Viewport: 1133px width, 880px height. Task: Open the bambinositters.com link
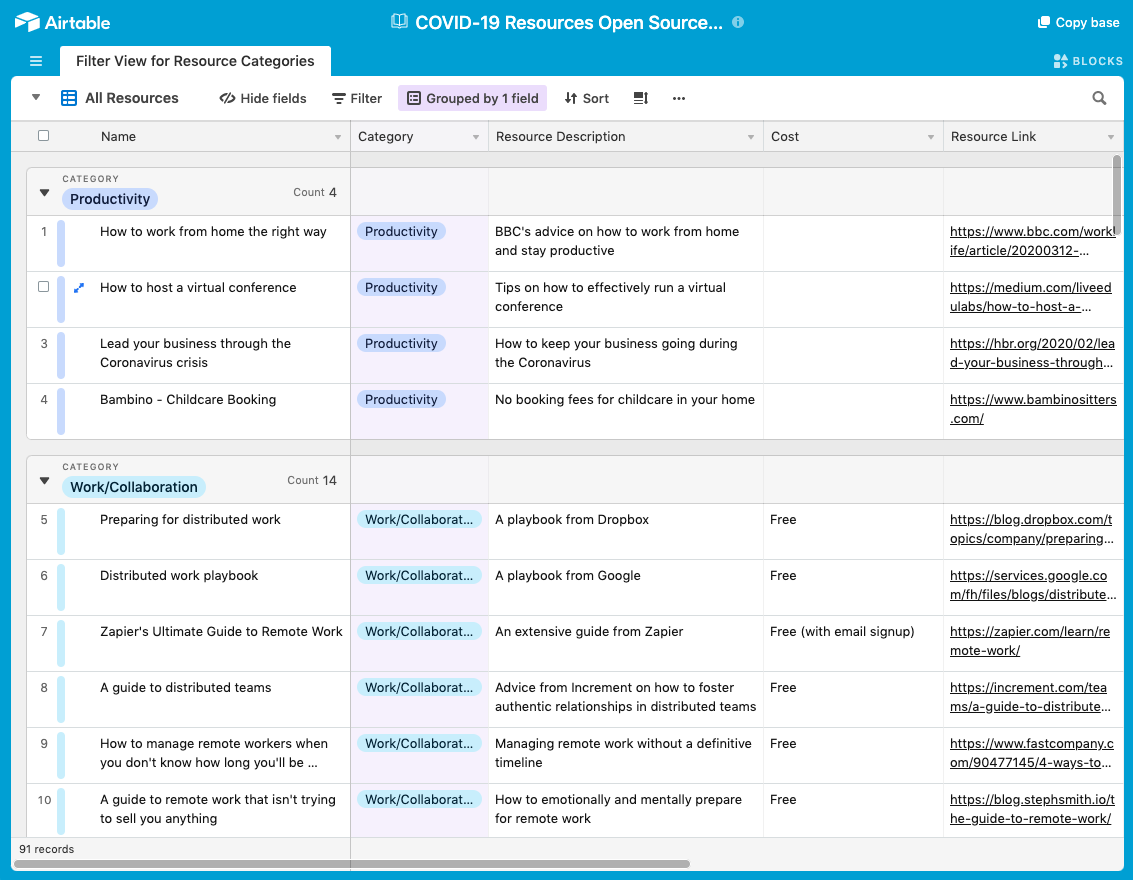(x=1033, y=409)
